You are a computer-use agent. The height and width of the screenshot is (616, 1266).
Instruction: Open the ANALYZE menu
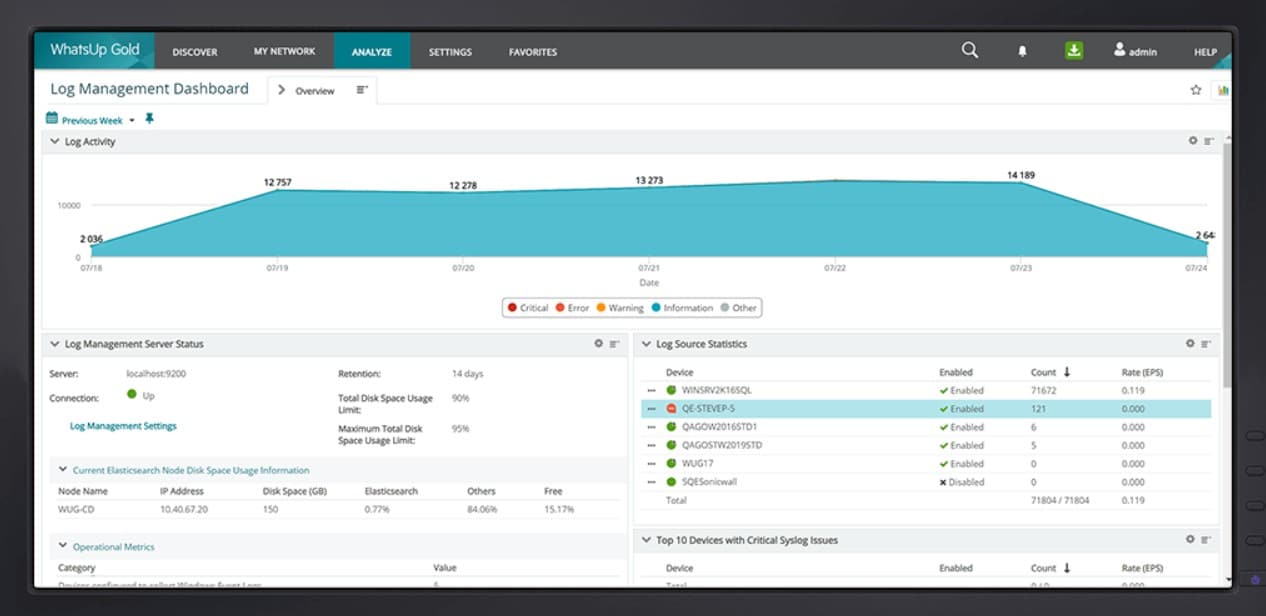coord(371,51)
